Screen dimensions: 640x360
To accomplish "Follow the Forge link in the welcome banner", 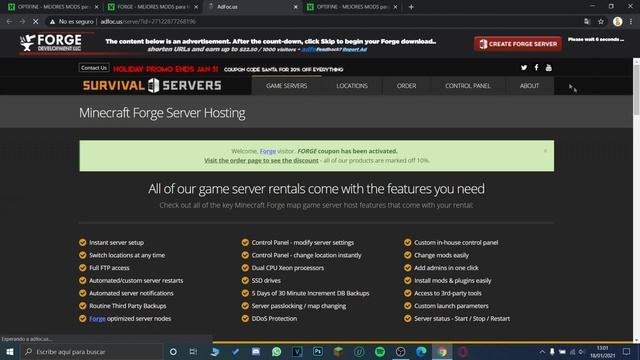I will 268,151.
